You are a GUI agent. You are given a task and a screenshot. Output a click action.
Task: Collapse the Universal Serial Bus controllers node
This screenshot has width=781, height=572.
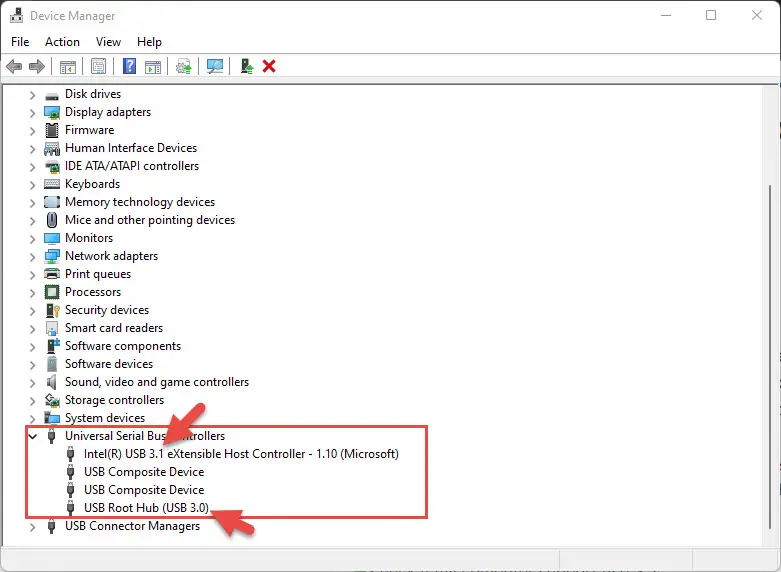point(33,436)
